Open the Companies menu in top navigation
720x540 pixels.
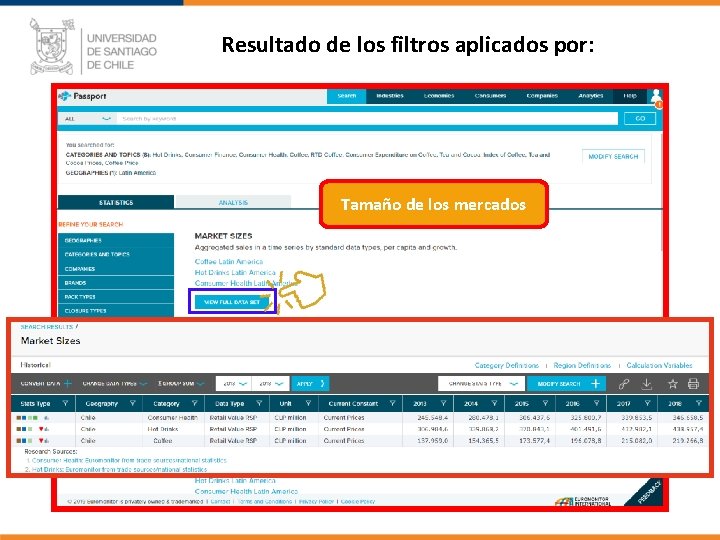[x=542, y=96]
